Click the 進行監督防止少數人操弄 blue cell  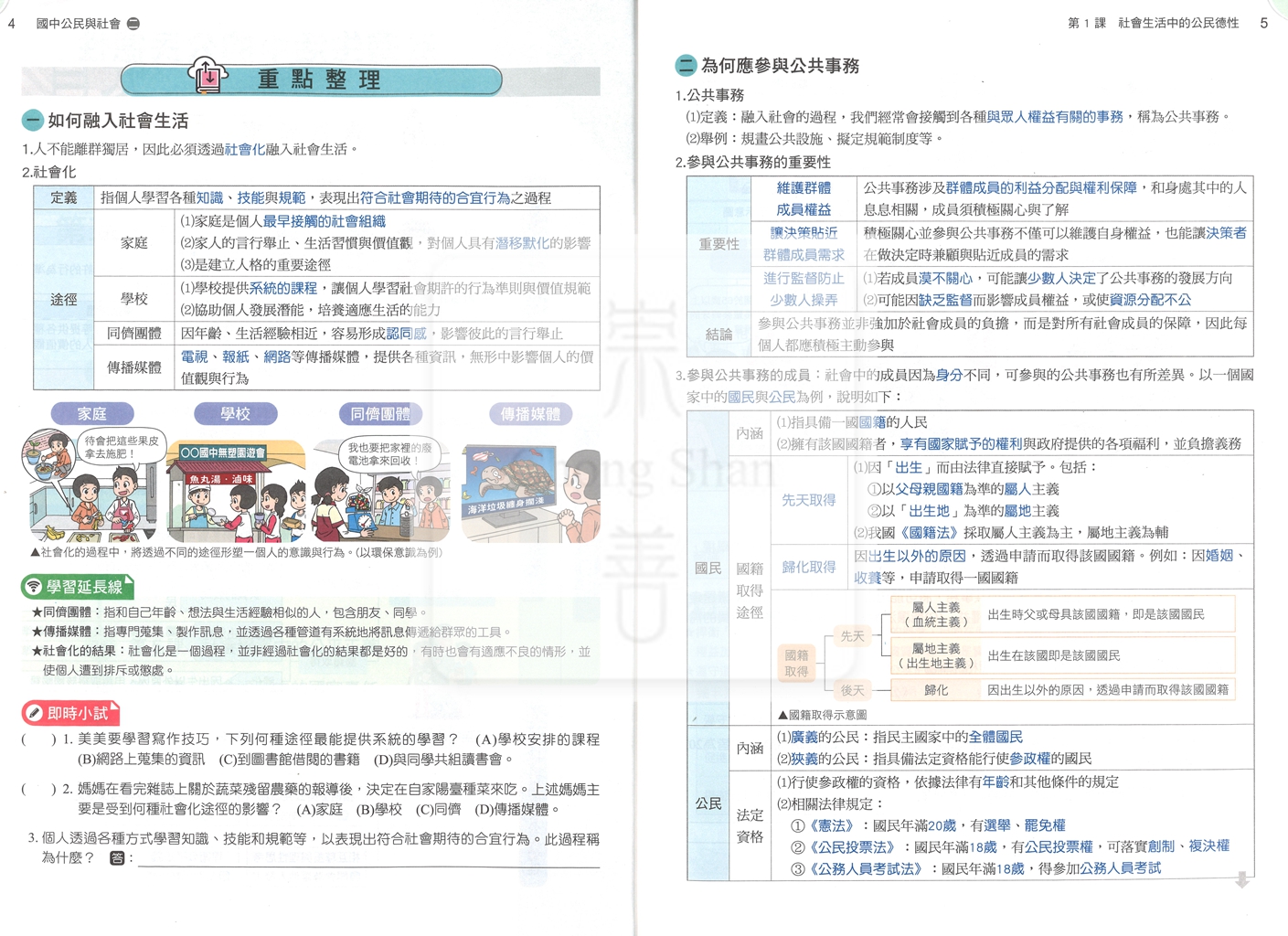[804, 289]
